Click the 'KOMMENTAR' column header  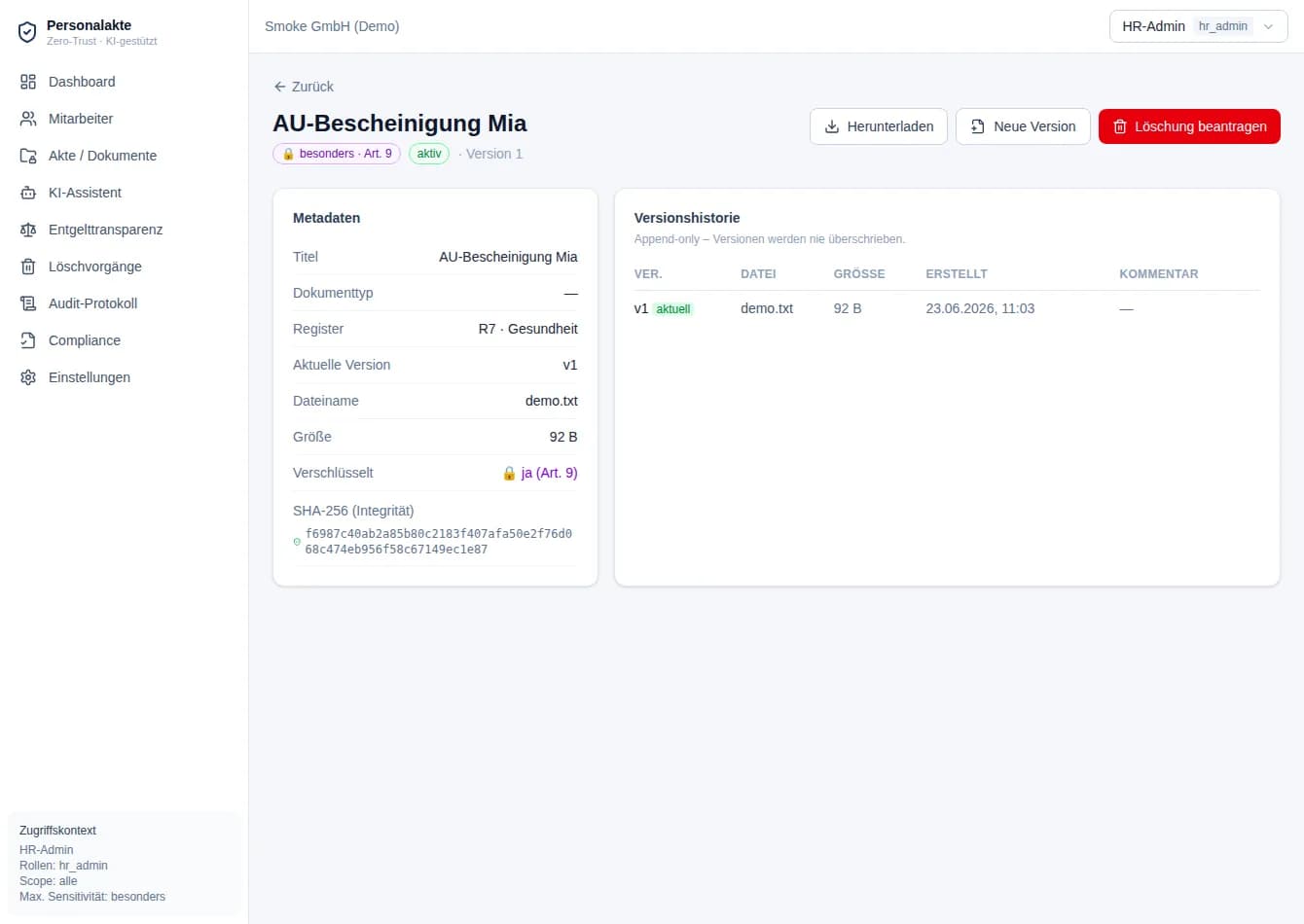[1159, 274]
